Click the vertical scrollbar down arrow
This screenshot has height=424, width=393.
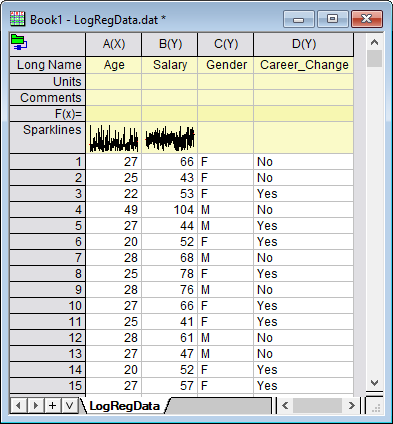pos(374,383)
